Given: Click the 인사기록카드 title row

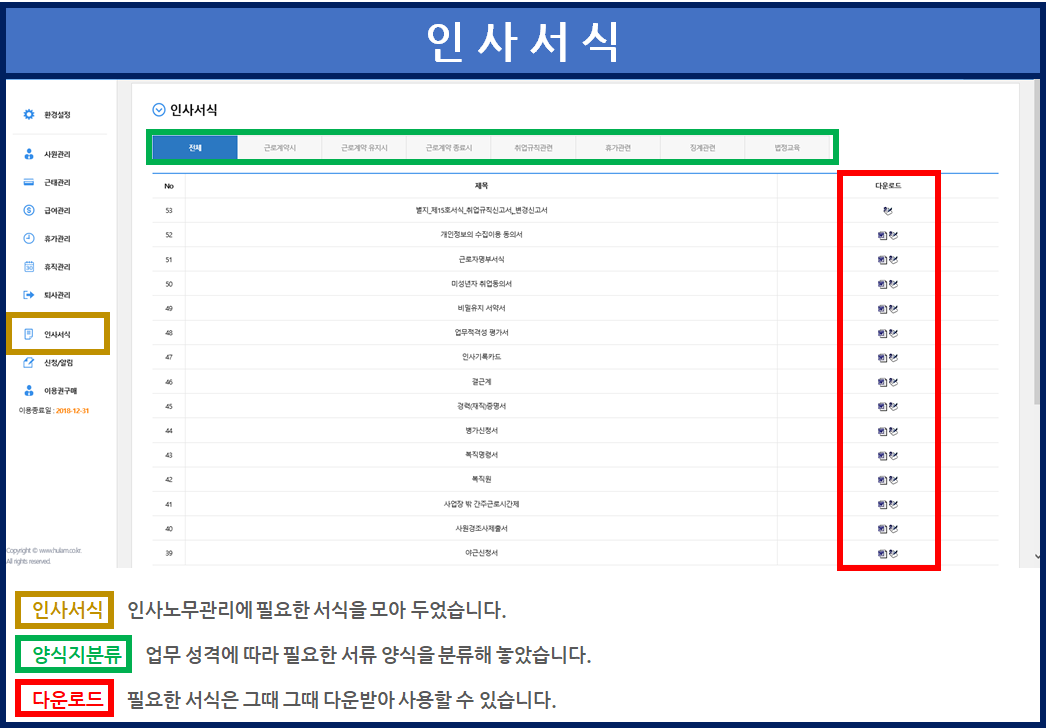Looking at the screenshot, I should coord(481,357).
